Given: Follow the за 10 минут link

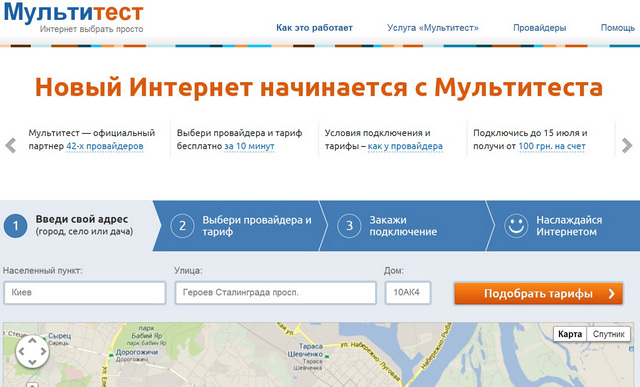Looking at the screenshot, I should click(x=249, y=146).
